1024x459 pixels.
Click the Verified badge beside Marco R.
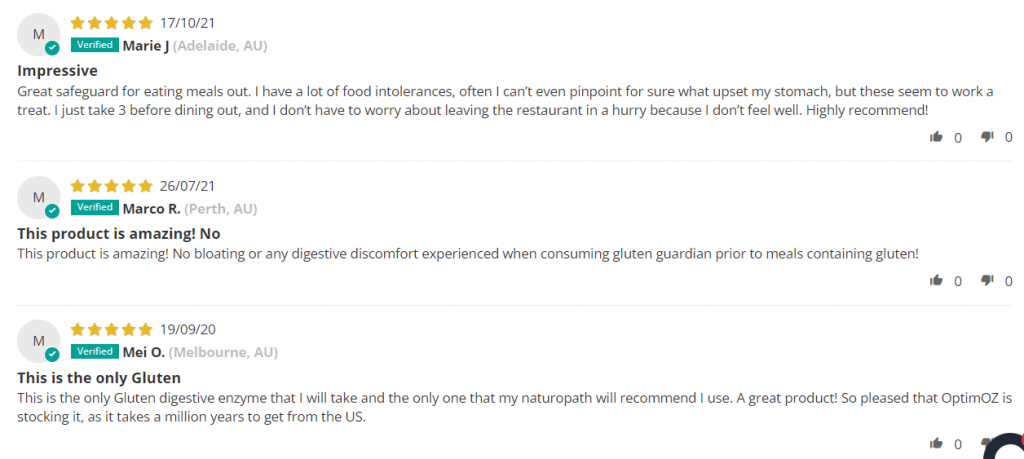click(95, 208)
